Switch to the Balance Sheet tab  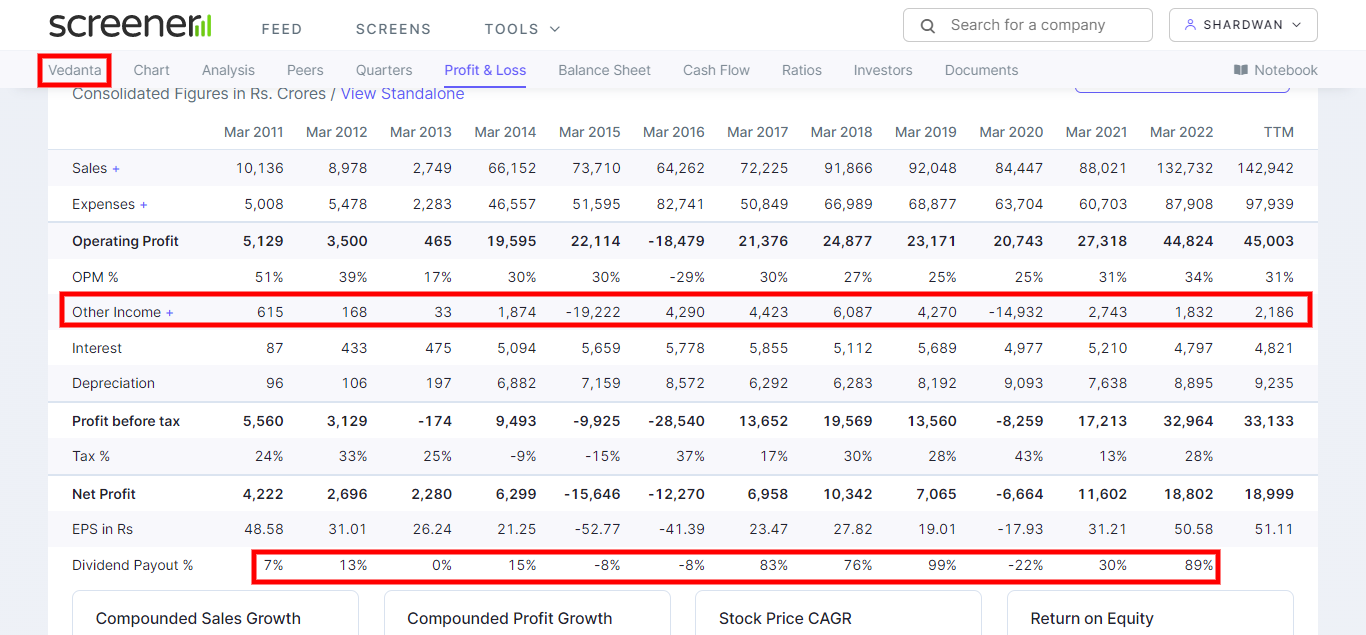coord(604,70)
